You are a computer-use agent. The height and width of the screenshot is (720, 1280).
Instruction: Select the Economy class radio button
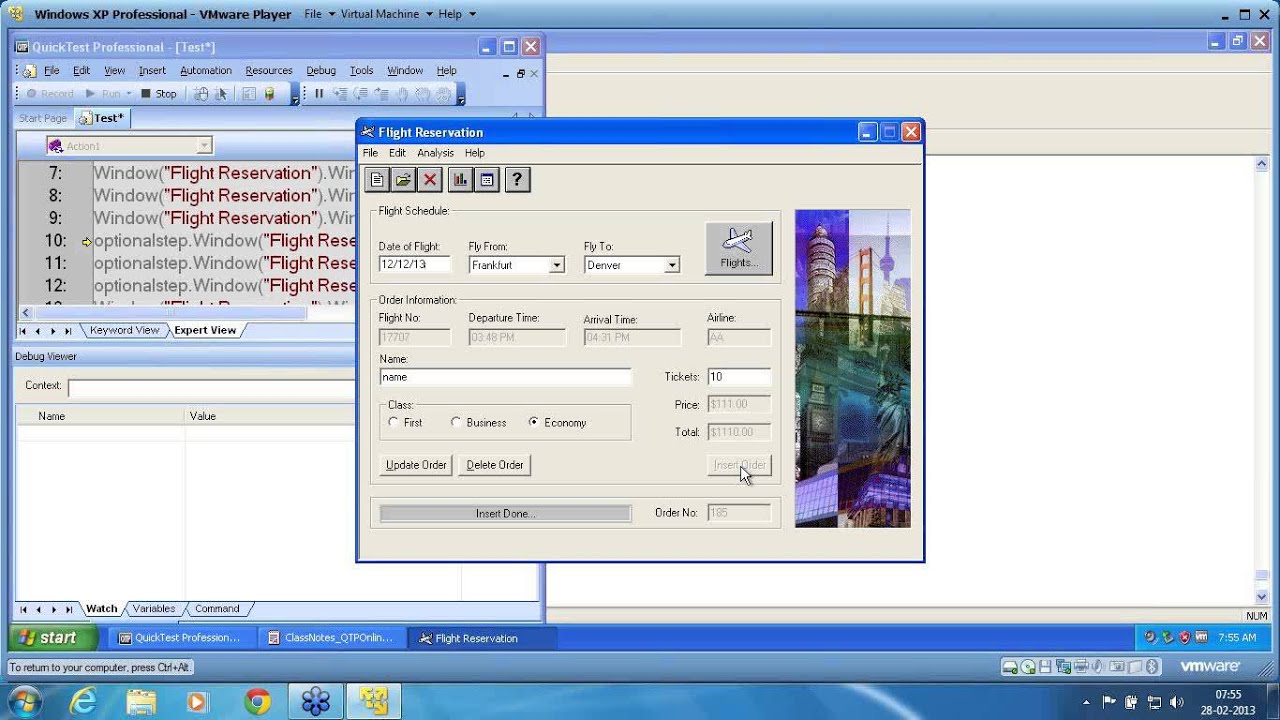(x=534, y=423)
